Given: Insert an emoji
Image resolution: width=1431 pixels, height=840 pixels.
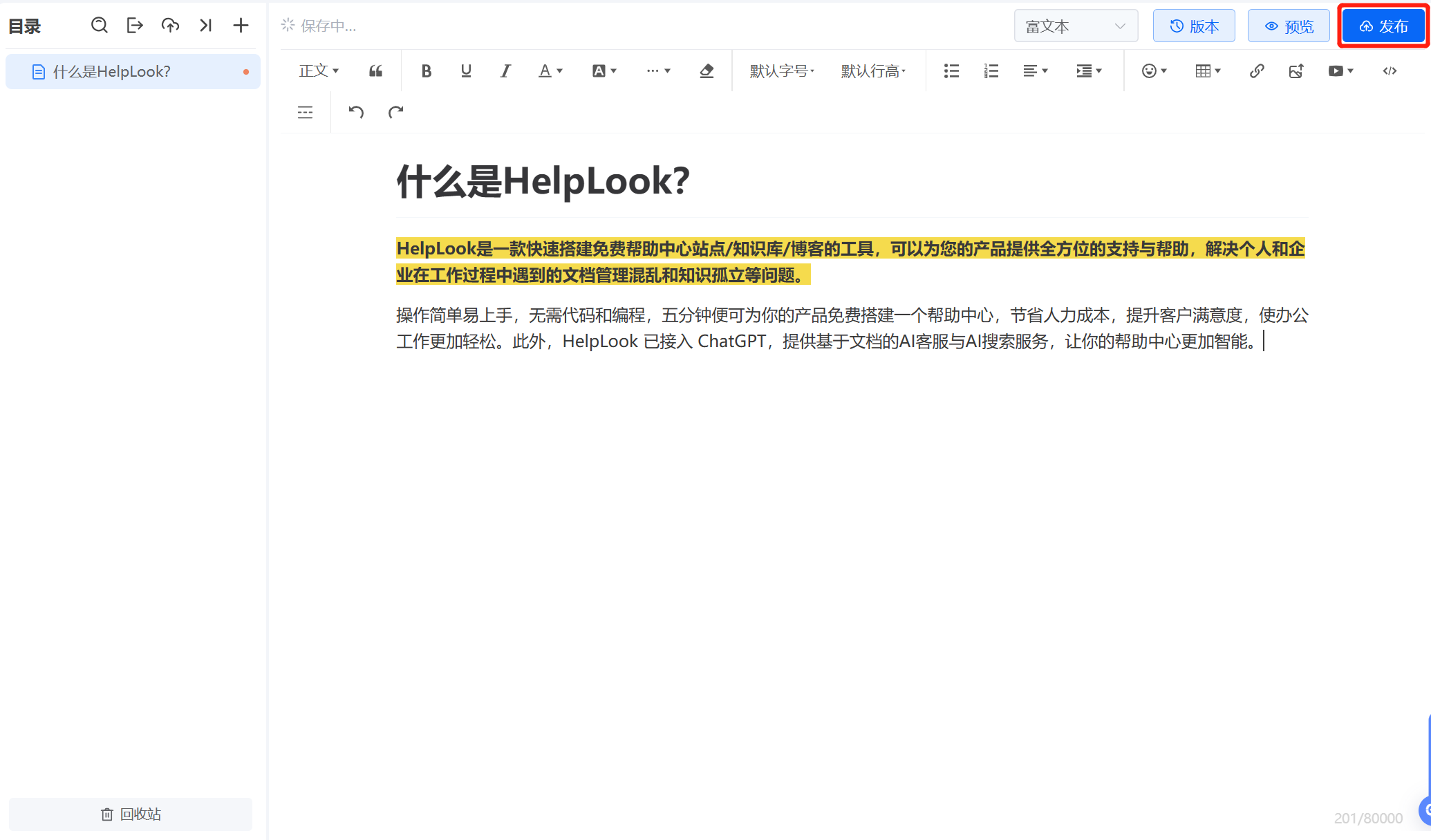Looking at the screenshot, I should (1150, 71).
